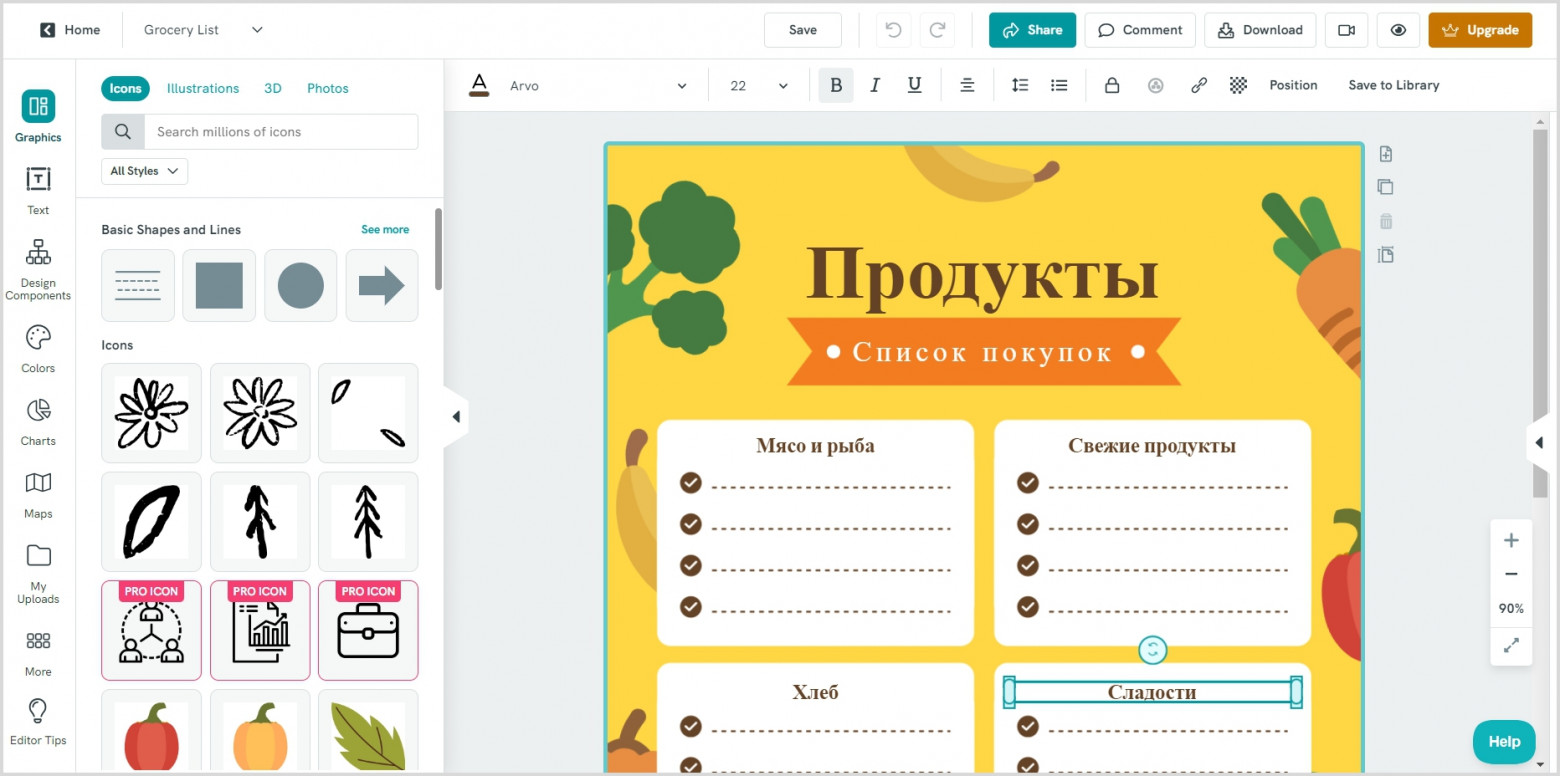The image size is (1560, 776).
Task: Click Save to Library
Action: [x=1394, y=85]
